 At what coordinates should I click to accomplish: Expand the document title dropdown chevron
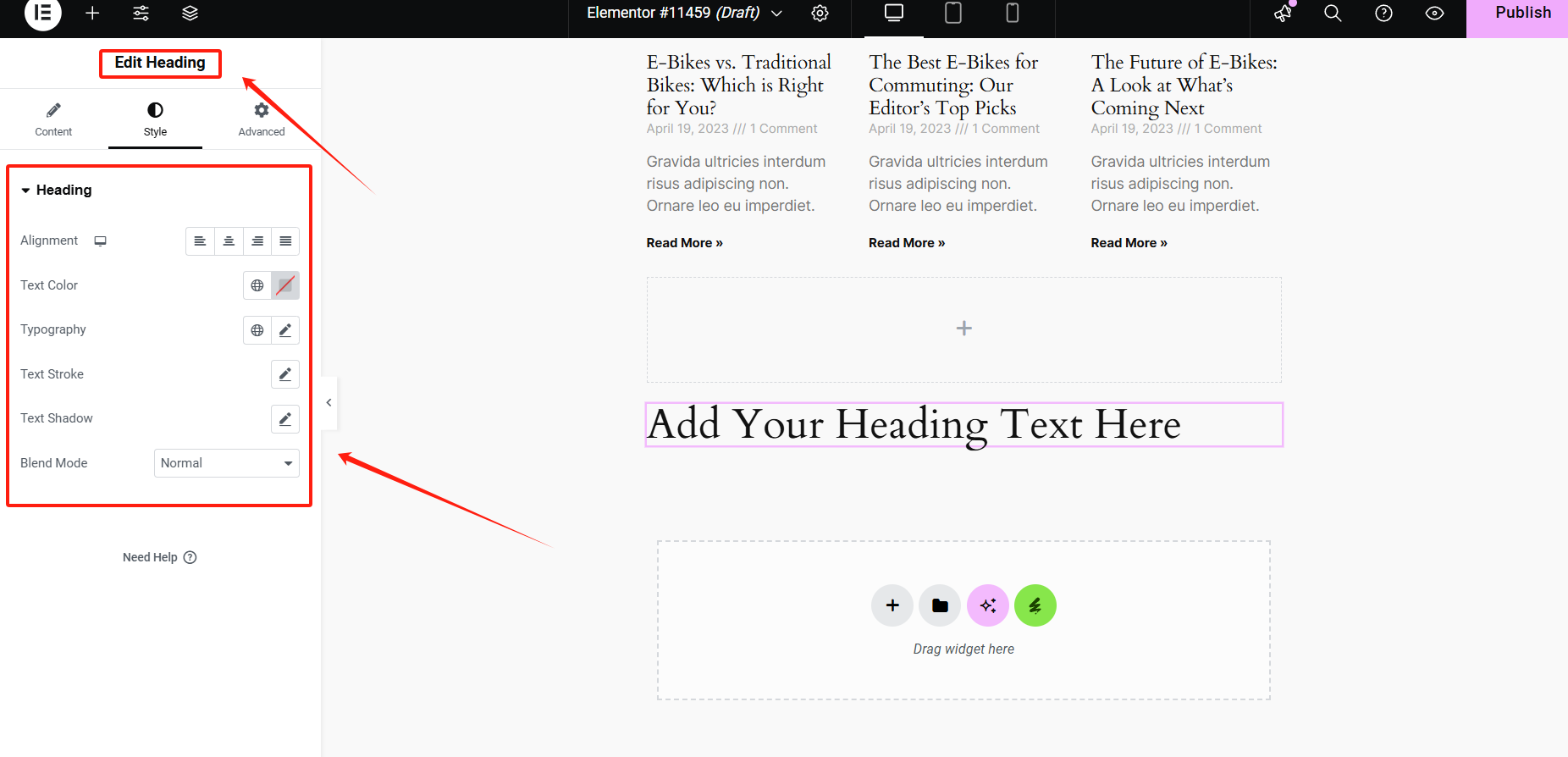pos(776,14)
